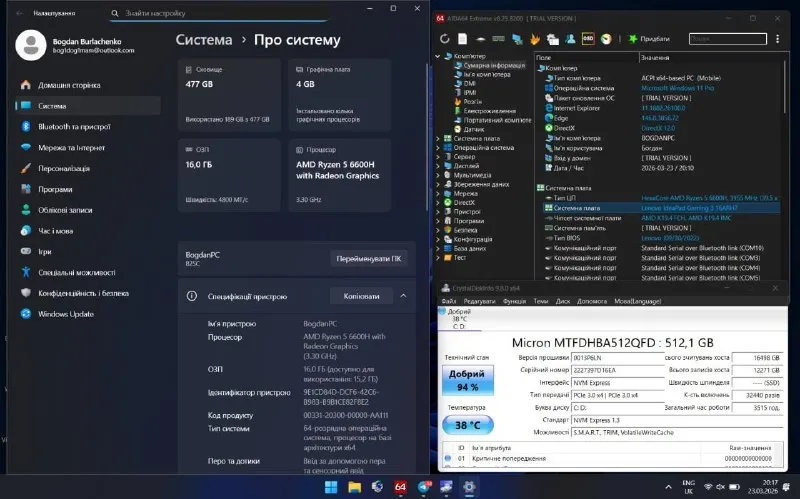Open the three-dot menu in AIDA64

(777, 39)
